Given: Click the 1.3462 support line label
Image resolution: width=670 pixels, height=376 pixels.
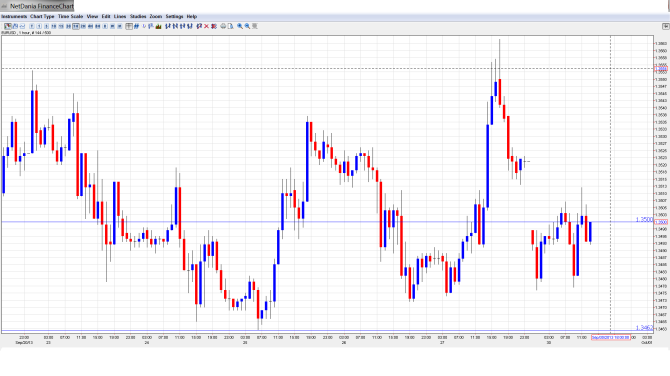Looking at the screenshot, I should pyautogui.click(x=644, y=328).
